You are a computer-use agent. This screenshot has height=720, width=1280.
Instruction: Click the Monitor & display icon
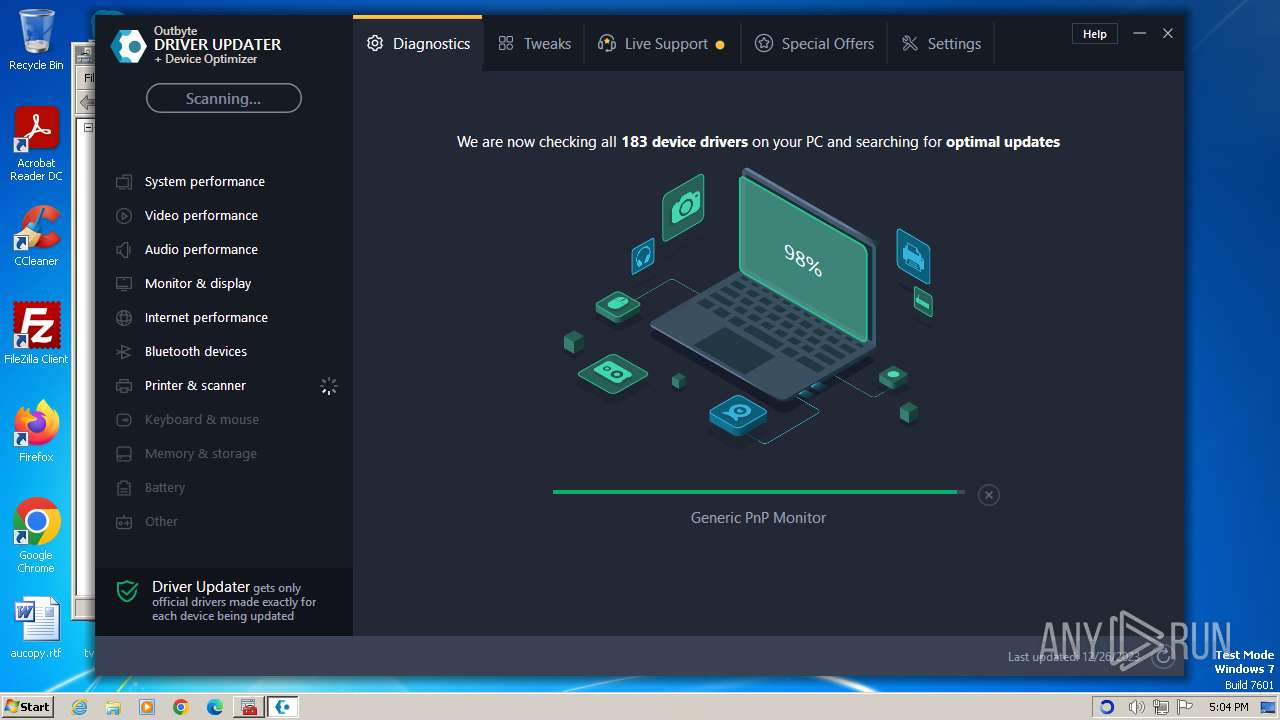tap(124, 284)
